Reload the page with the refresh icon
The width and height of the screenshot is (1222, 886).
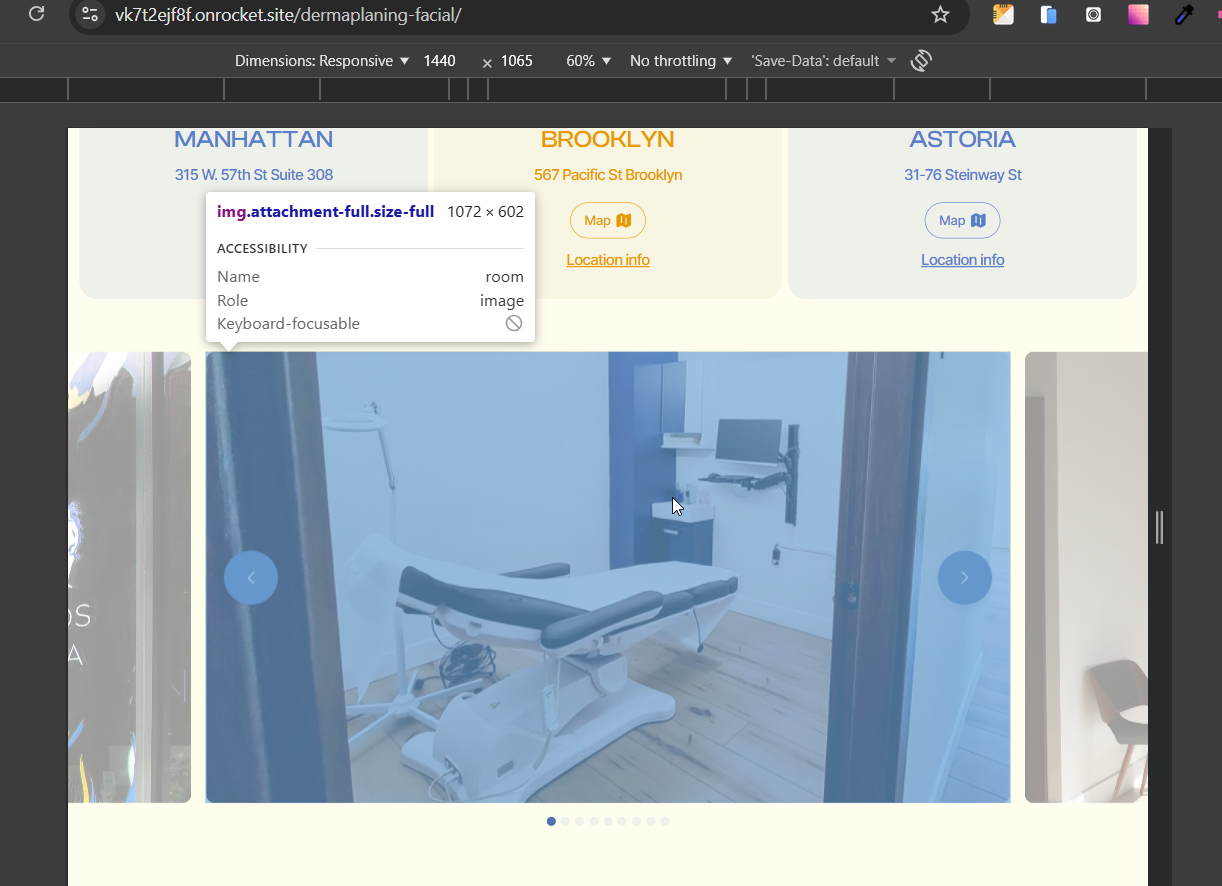[37, 14]
